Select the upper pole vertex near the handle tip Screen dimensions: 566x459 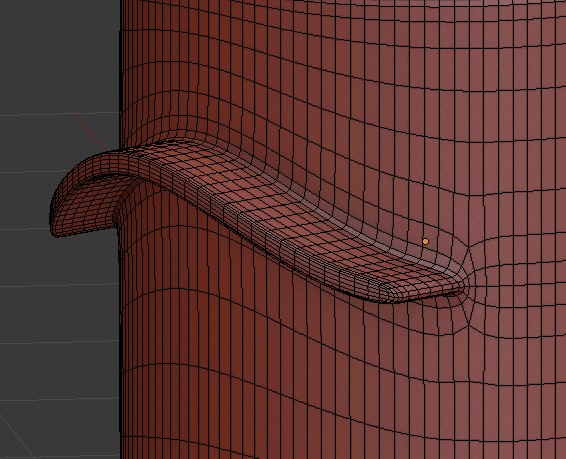point(468,247)
